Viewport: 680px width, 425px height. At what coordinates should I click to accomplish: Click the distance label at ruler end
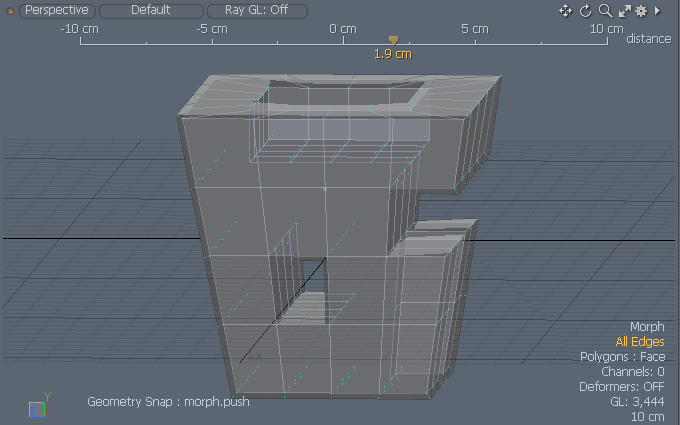(x=649, y=39)
